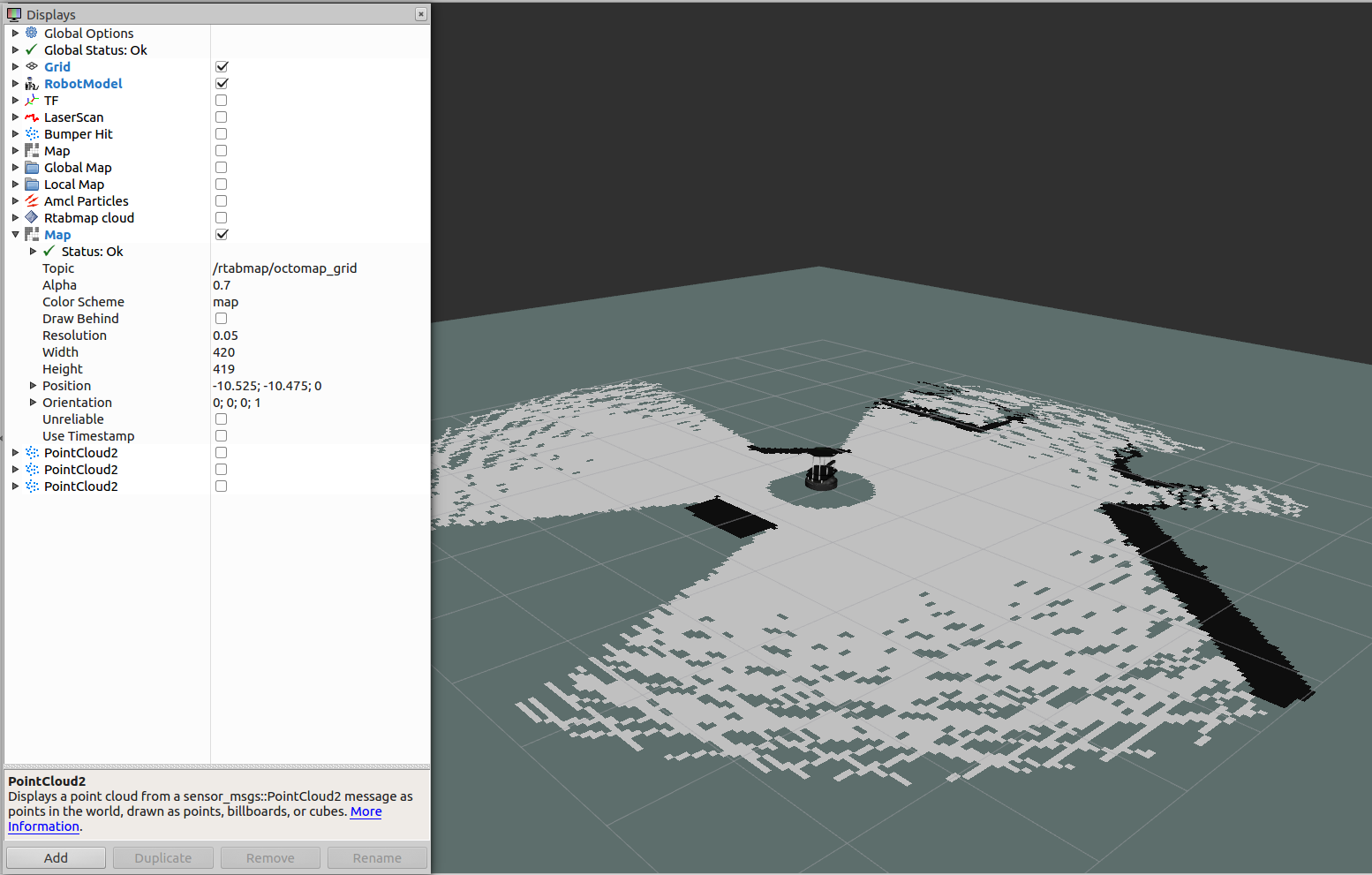This screenshot has height=875, width=1372.
Task: Select the RobotModel robot icon
Action: tap(31, 83)
